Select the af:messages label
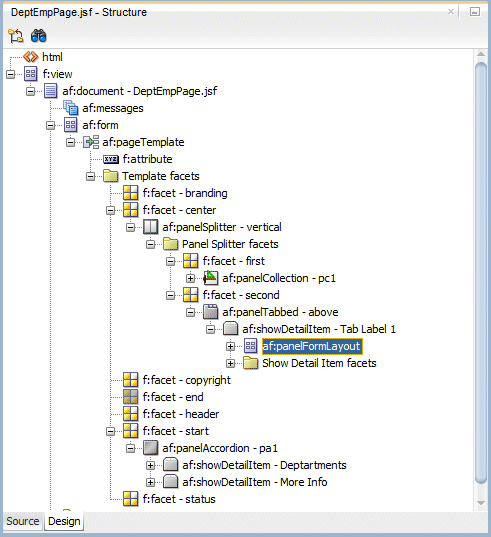 click(113, 108)
